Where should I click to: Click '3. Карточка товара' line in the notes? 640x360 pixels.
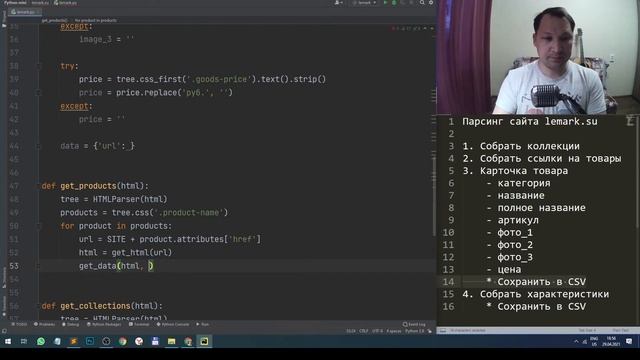tap(515, 171)
